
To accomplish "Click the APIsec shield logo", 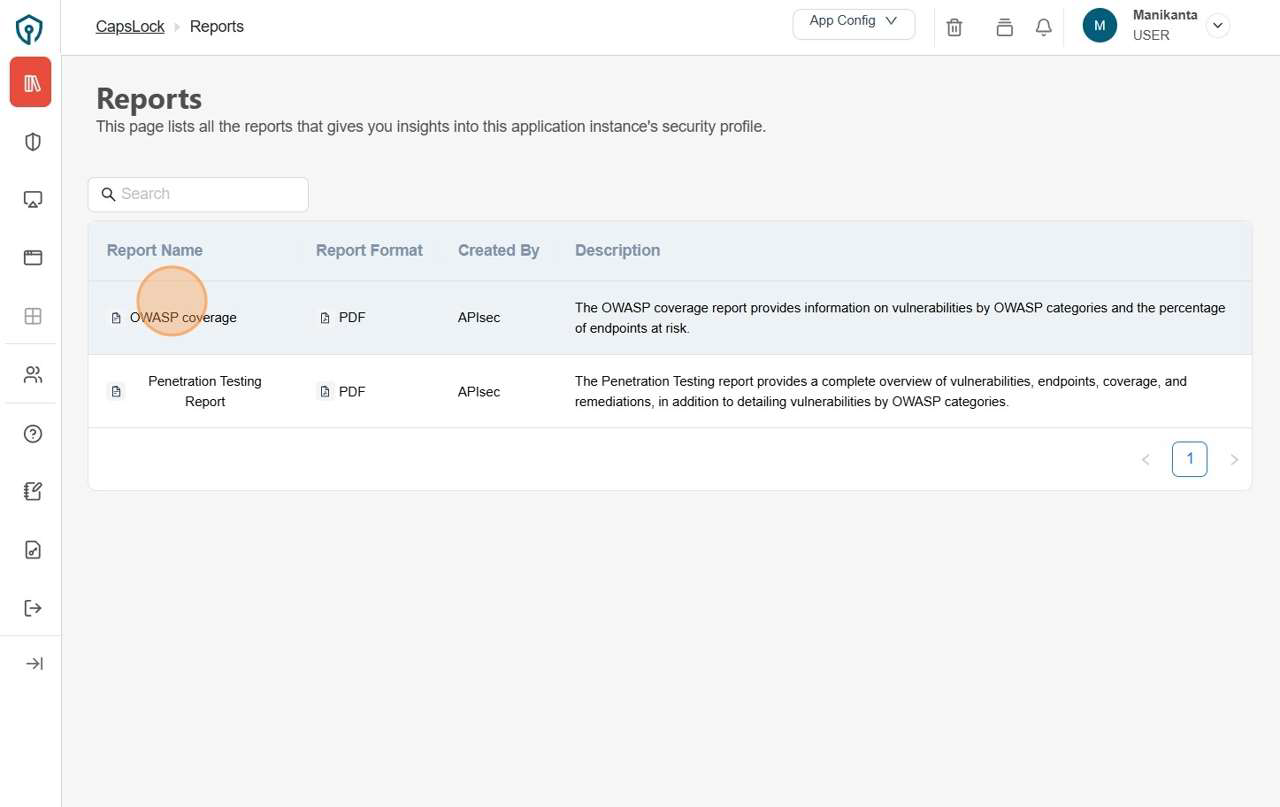I will point(30,29).
